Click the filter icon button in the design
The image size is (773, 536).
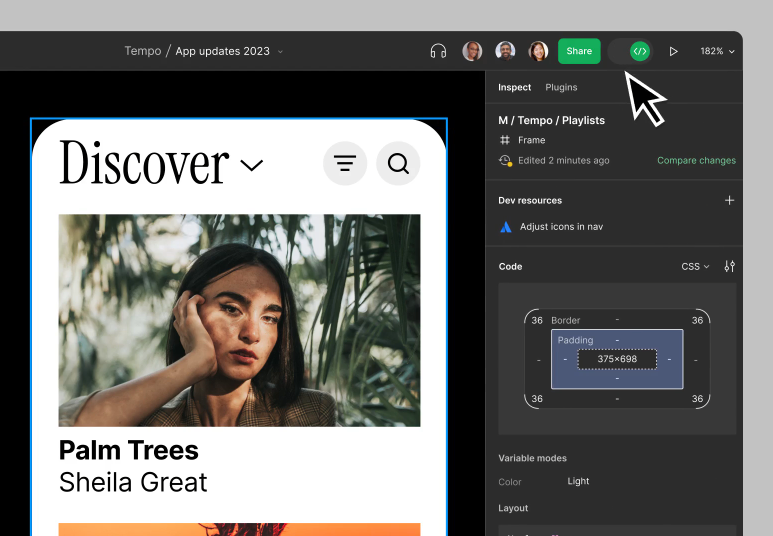point(345,163)
